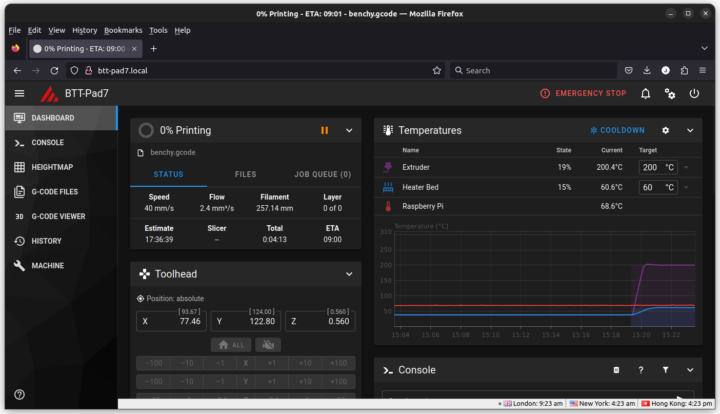
Task: Toggle motors off button in Toolhead
Action: point(268,345)
